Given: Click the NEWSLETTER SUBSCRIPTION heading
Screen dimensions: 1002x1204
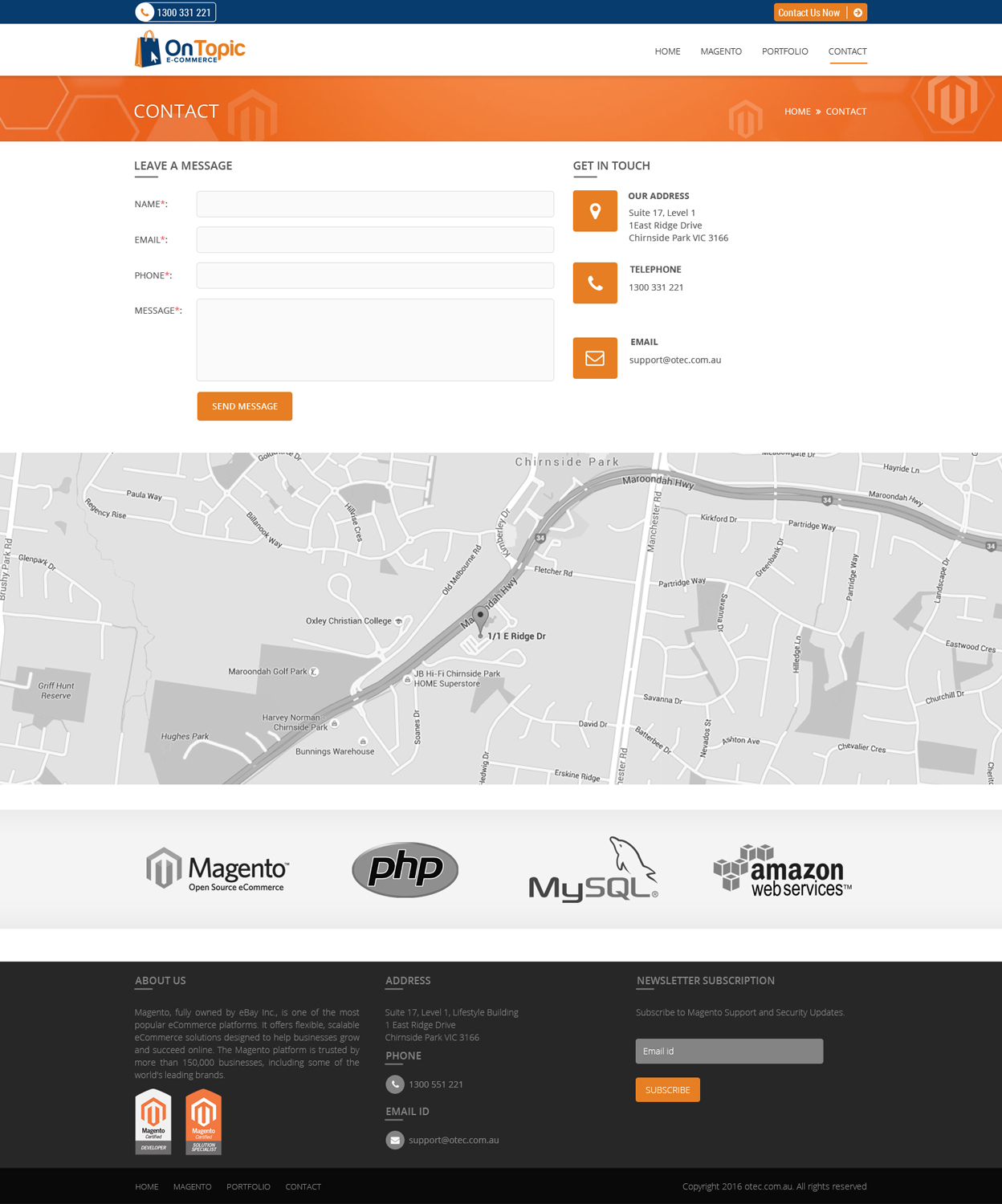Looking at the screenshot, I should [706, 981].
